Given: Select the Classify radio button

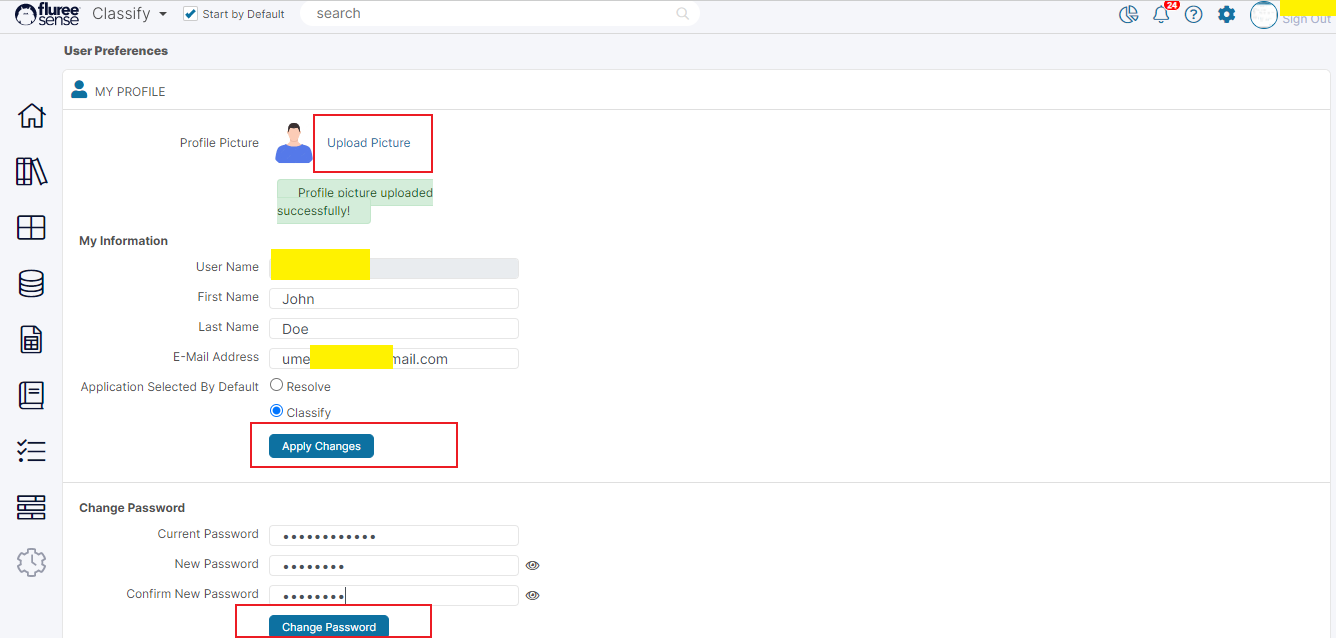Looking at the screenshot, I should [277, 411].
